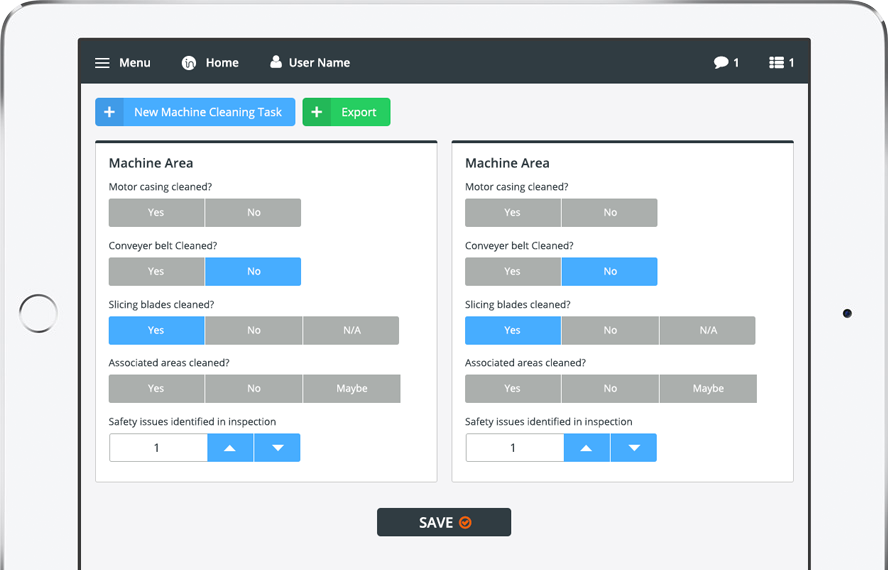Viewport: 888px width, 570px height.
Task: Select Maybe for Associated areas in right panel
Action: pos(708,389)
